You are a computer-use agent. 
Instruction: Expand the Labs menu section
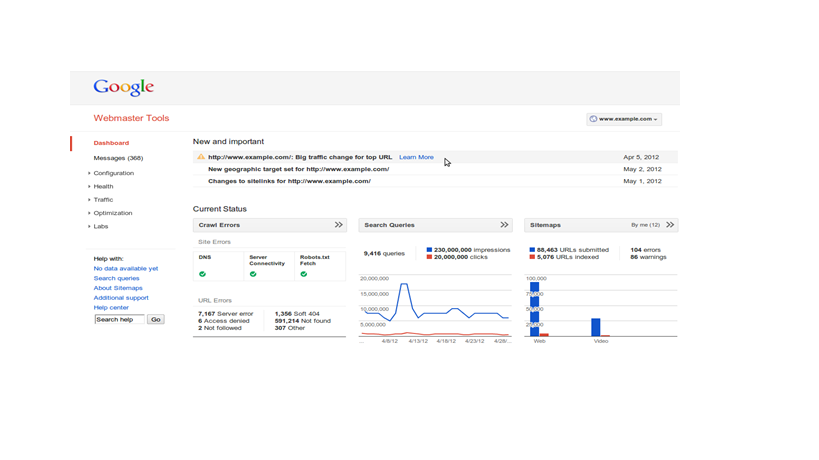click(x=100, y=227)
